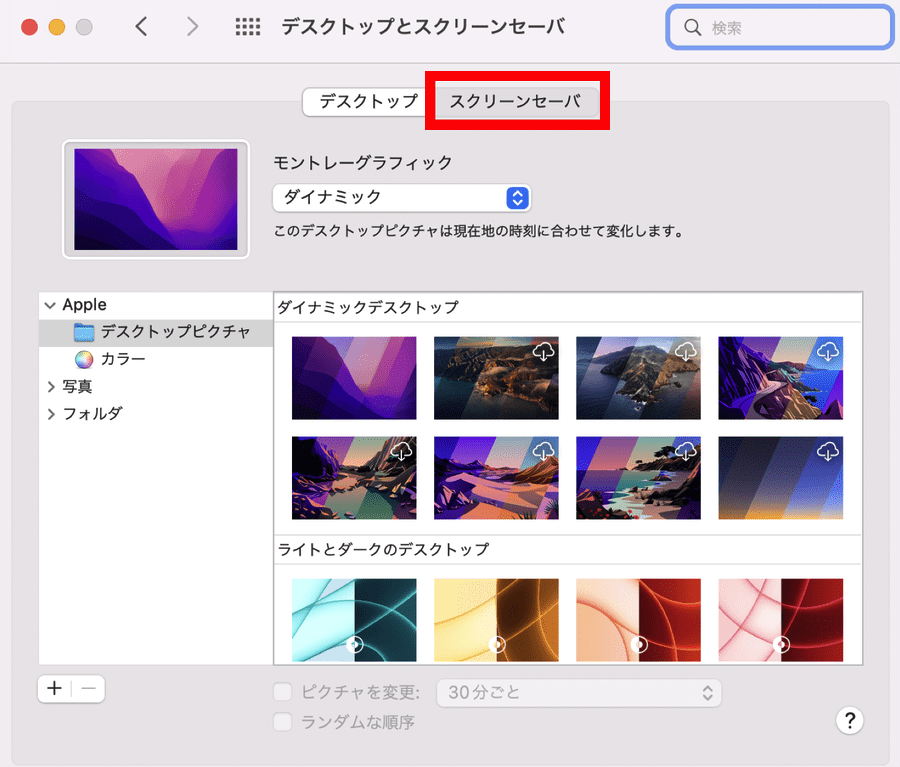Screen dimensions: 900x767
Task: Click the help question mark button
Action: [848, 720]
